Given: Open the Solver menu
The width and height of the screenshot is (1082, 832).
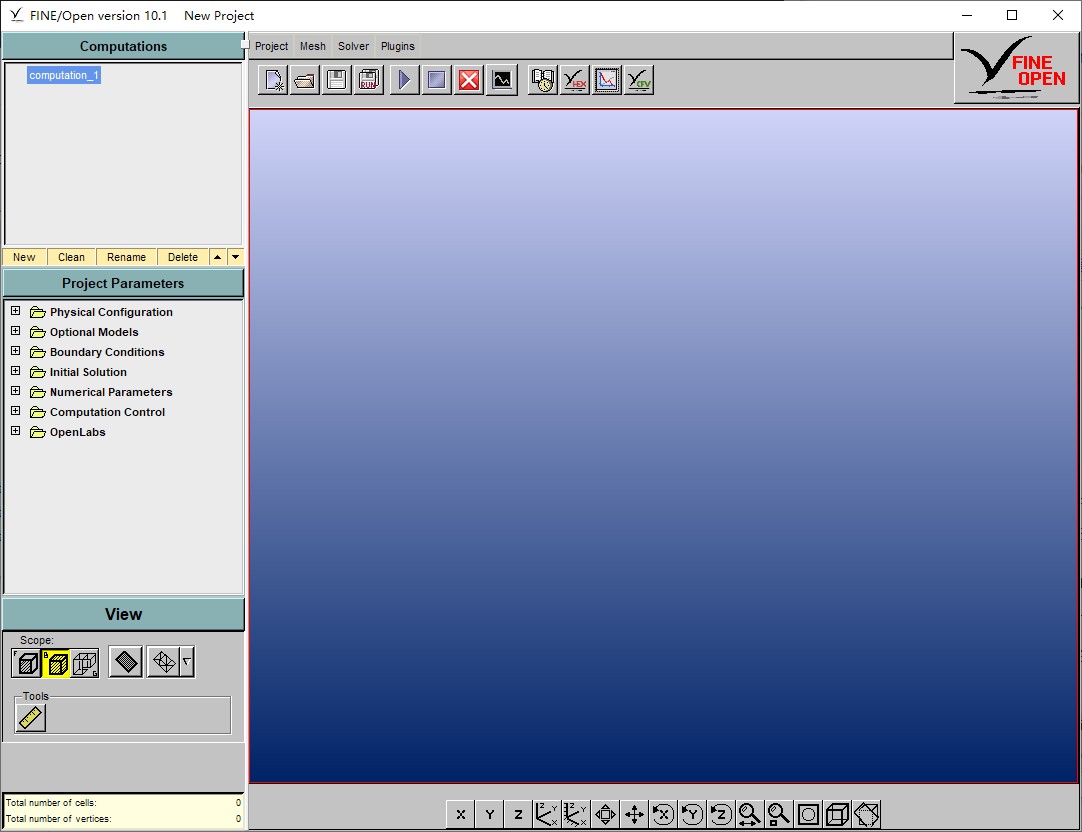Looking at the screenshot, I should click(353, 46).
